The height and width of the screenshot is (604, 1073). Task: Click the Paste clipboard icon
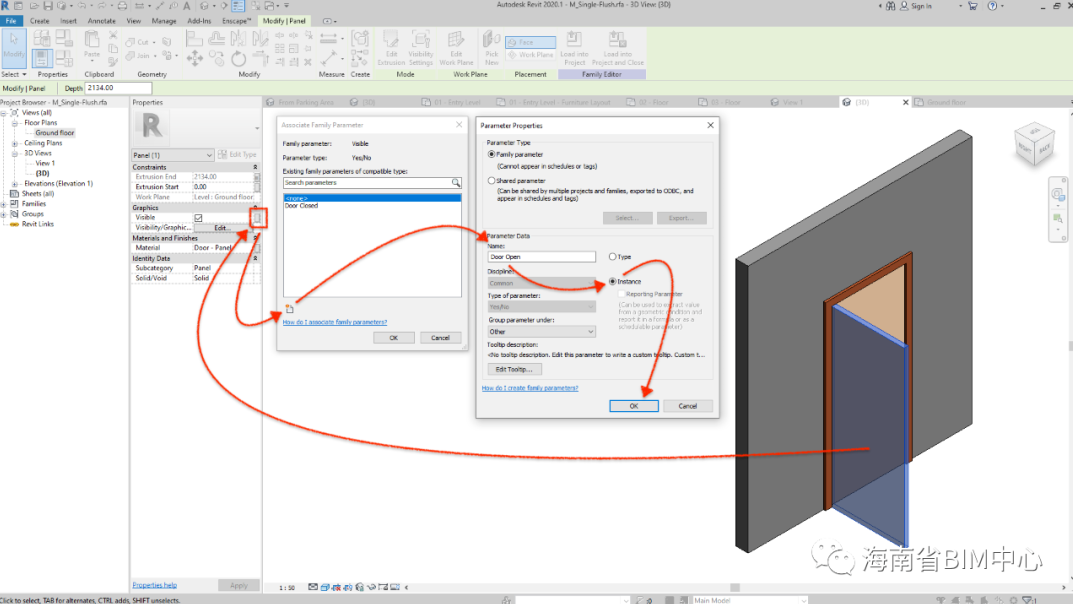pos(92,45)
